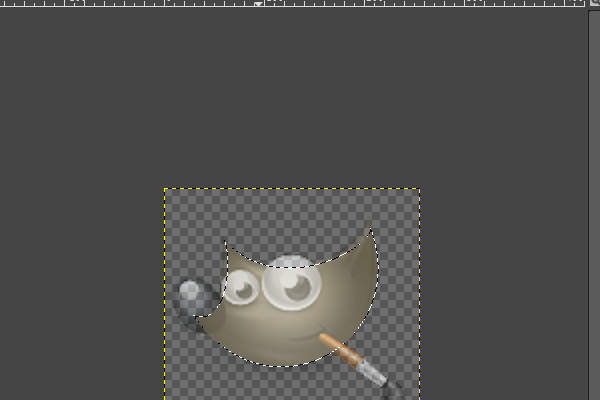Click the ruler's triangular pointer position marker
The width and height of the screenshot is (600, 400).
[258, 4]
